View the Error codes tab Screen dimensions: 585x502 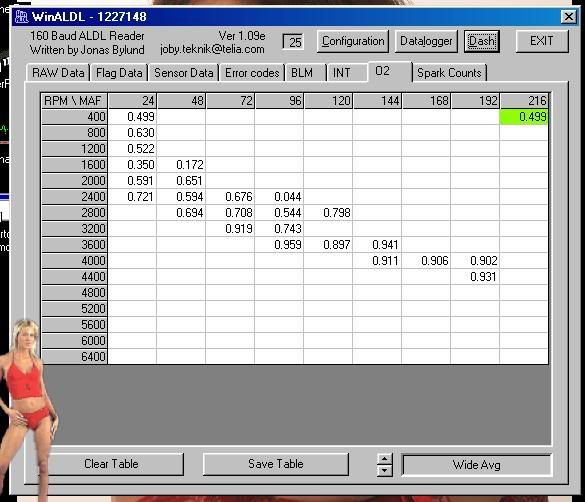coord(252,73)
